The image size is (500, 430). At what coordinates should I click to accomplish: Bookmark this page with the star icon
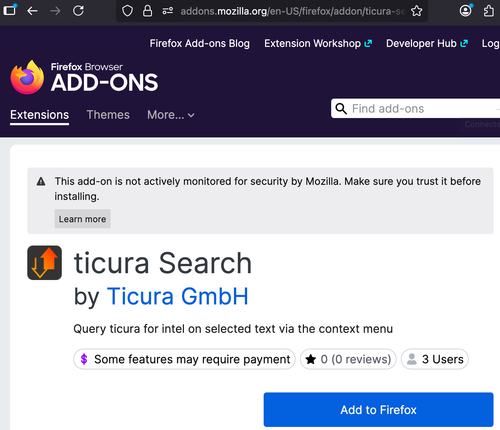coord(416,11)
